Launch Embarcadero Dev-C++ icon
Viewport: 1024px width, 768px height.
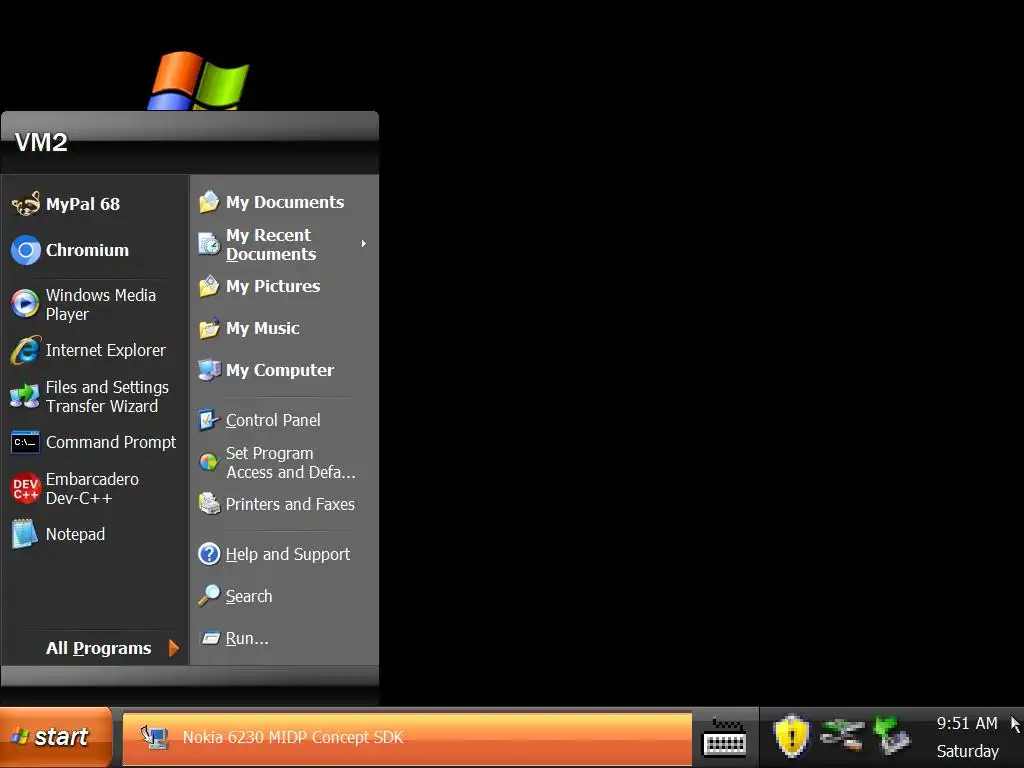click(26, 488)
